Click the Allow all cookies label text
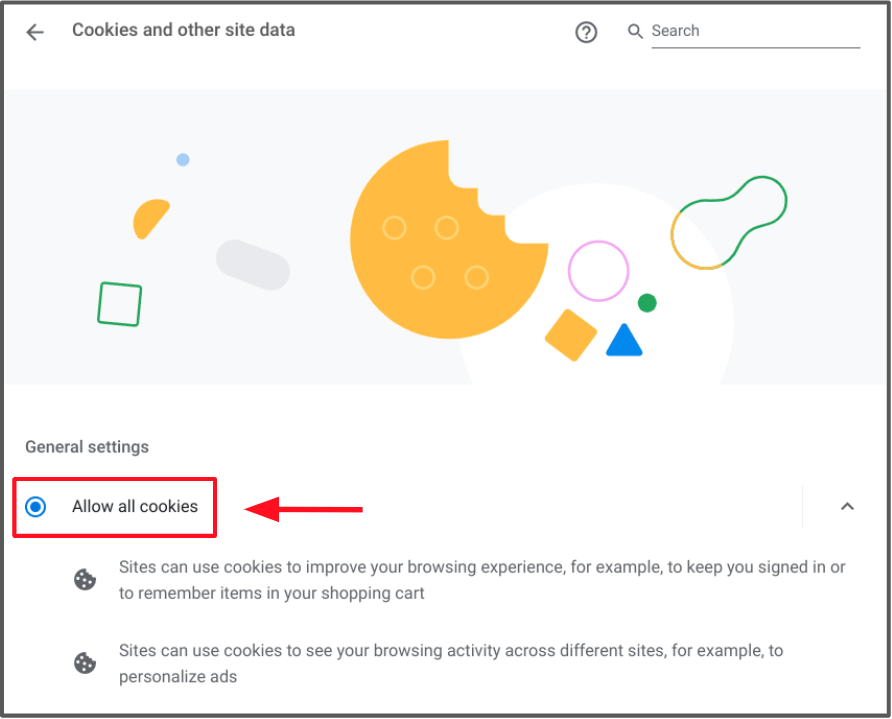 [x=134, y=507]
